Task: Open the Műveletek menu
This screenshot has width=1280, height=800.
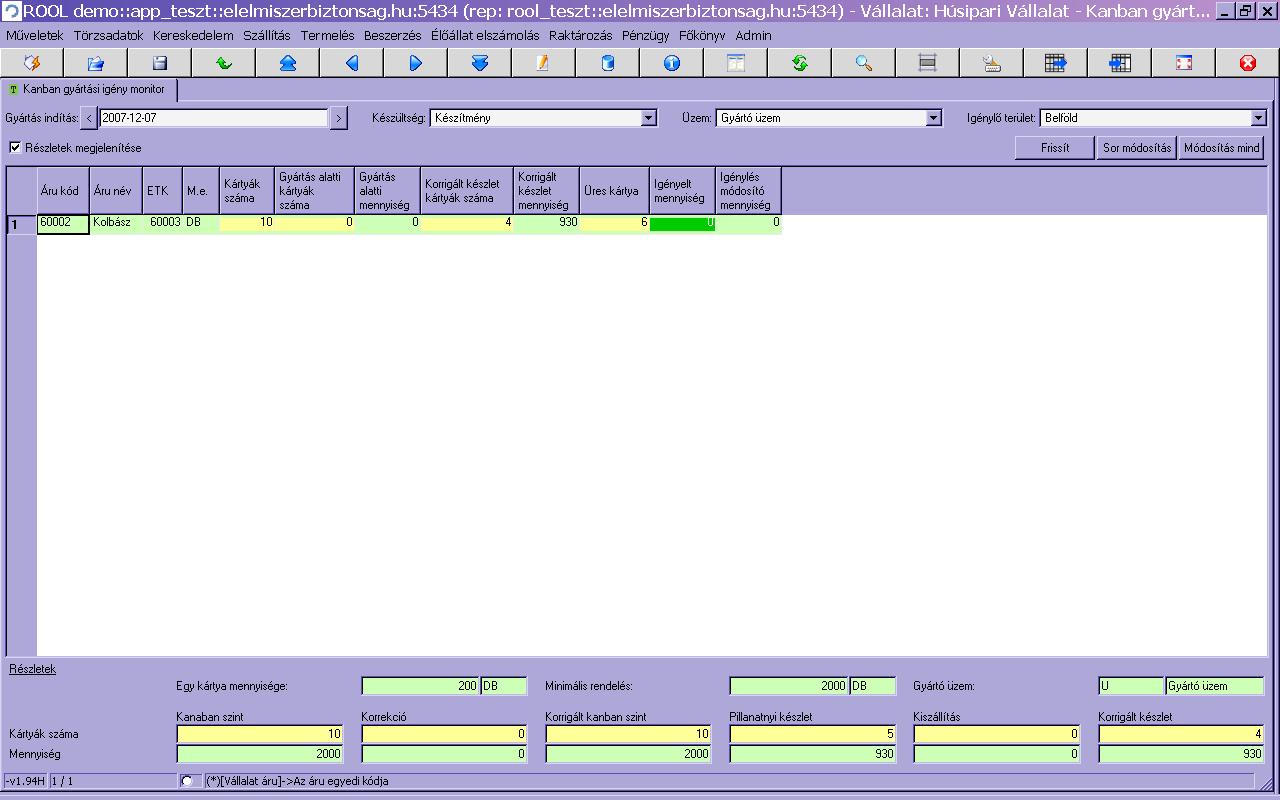Action: click(35, 35)
